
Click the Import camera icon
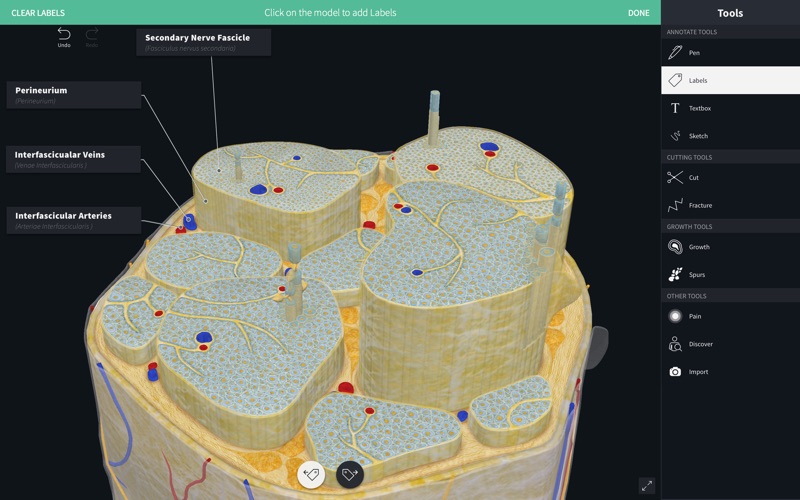[675, 372]
